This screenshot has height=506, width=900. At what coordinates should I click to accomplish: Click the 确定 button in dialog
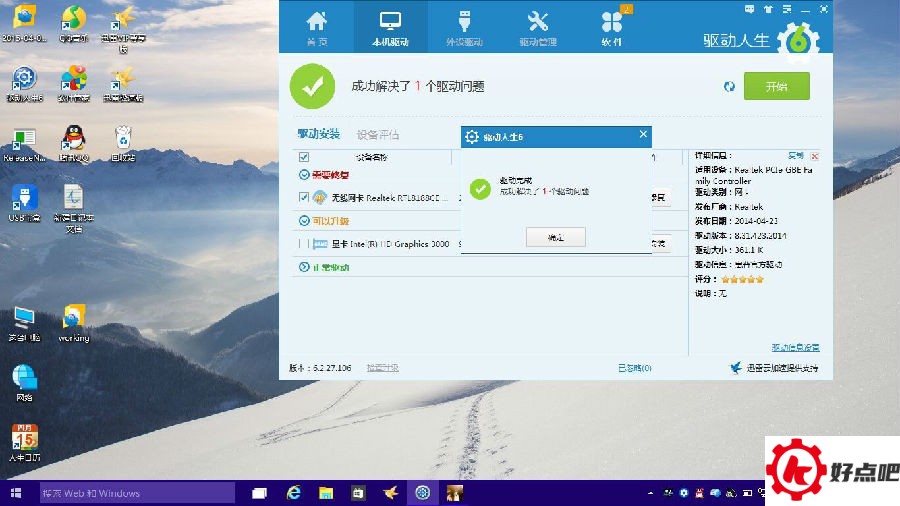556,237
